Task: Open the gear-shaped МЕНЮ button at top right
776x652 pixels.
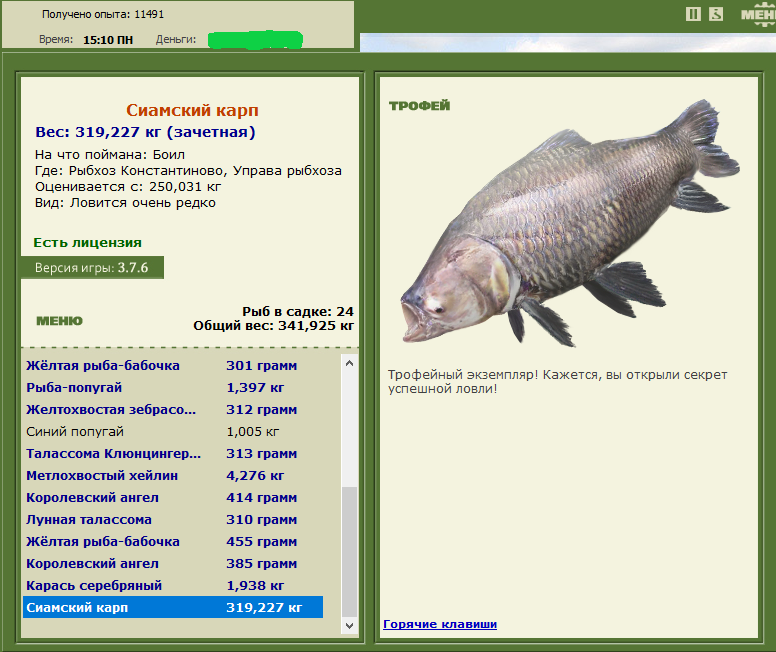Action: tap(758, 14)
